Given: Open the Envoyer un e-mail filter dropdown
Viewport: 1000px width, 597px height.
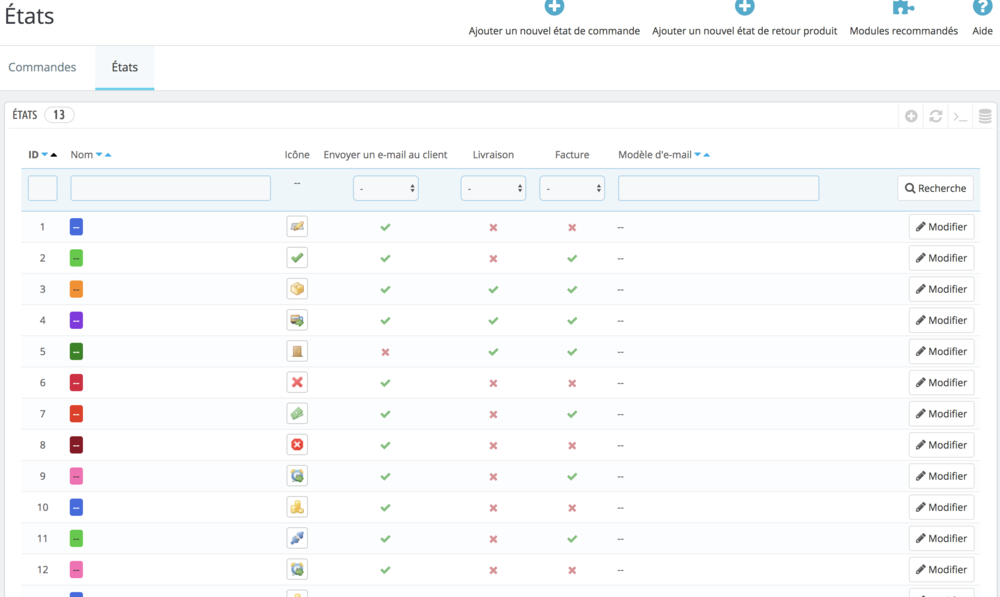Looking at the screenshot, I should tap(385, 188).
